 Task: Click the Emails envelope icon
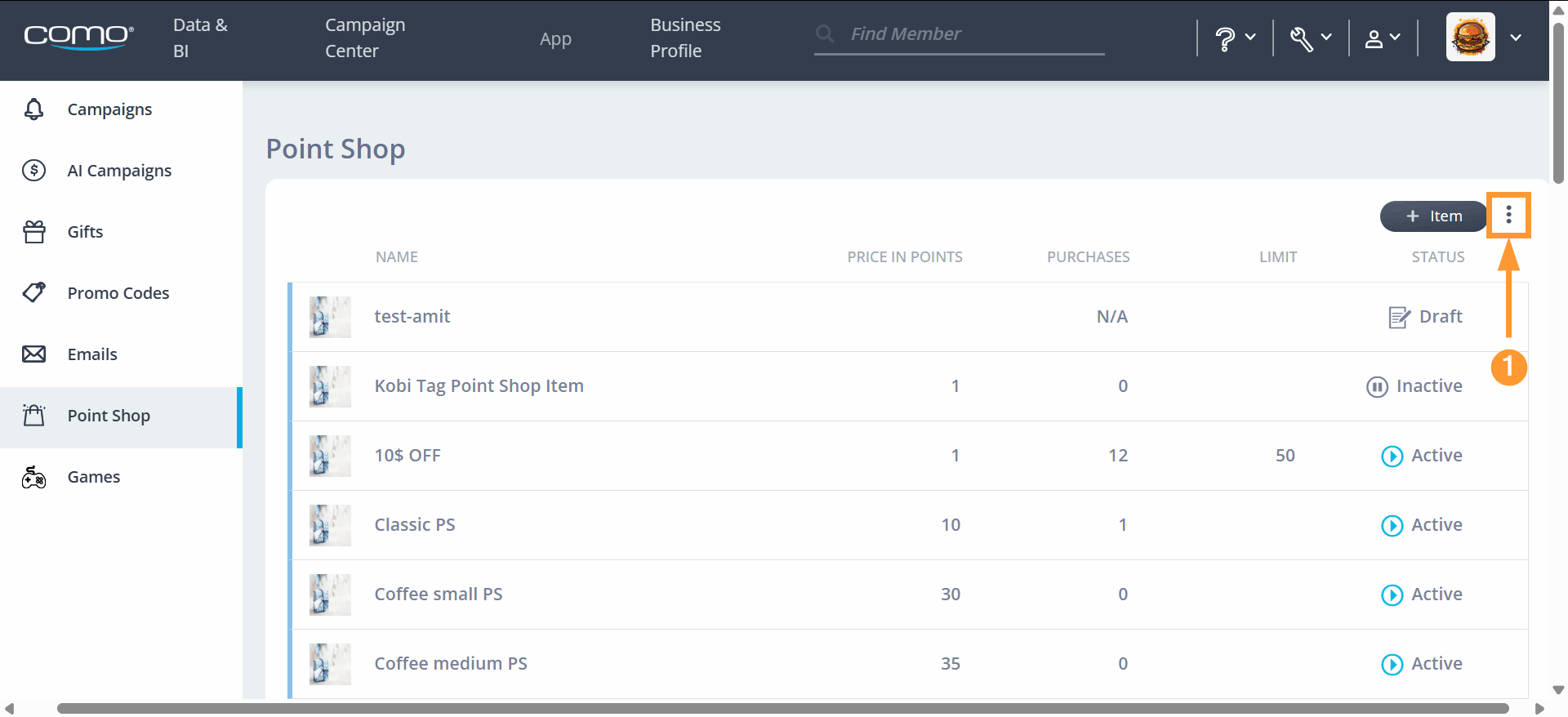pyautogui.click(x=33, y=354)
